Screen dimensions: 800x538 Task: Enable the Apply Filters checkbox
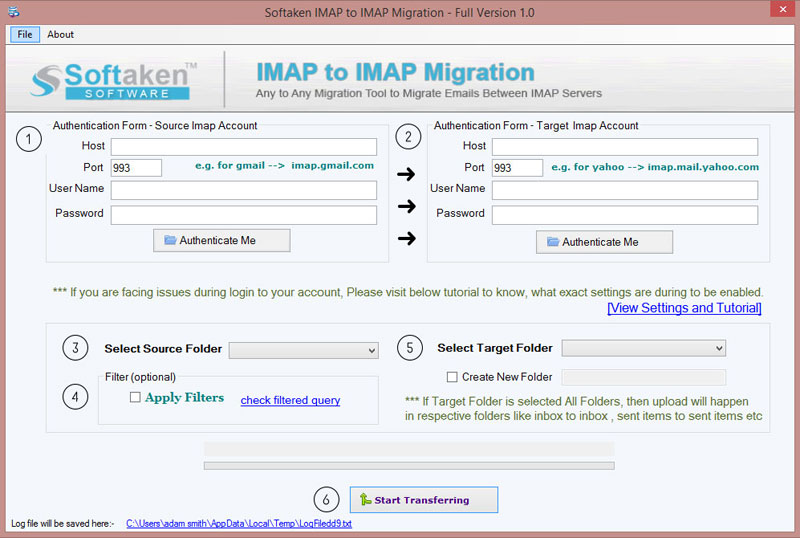(135, 397)
